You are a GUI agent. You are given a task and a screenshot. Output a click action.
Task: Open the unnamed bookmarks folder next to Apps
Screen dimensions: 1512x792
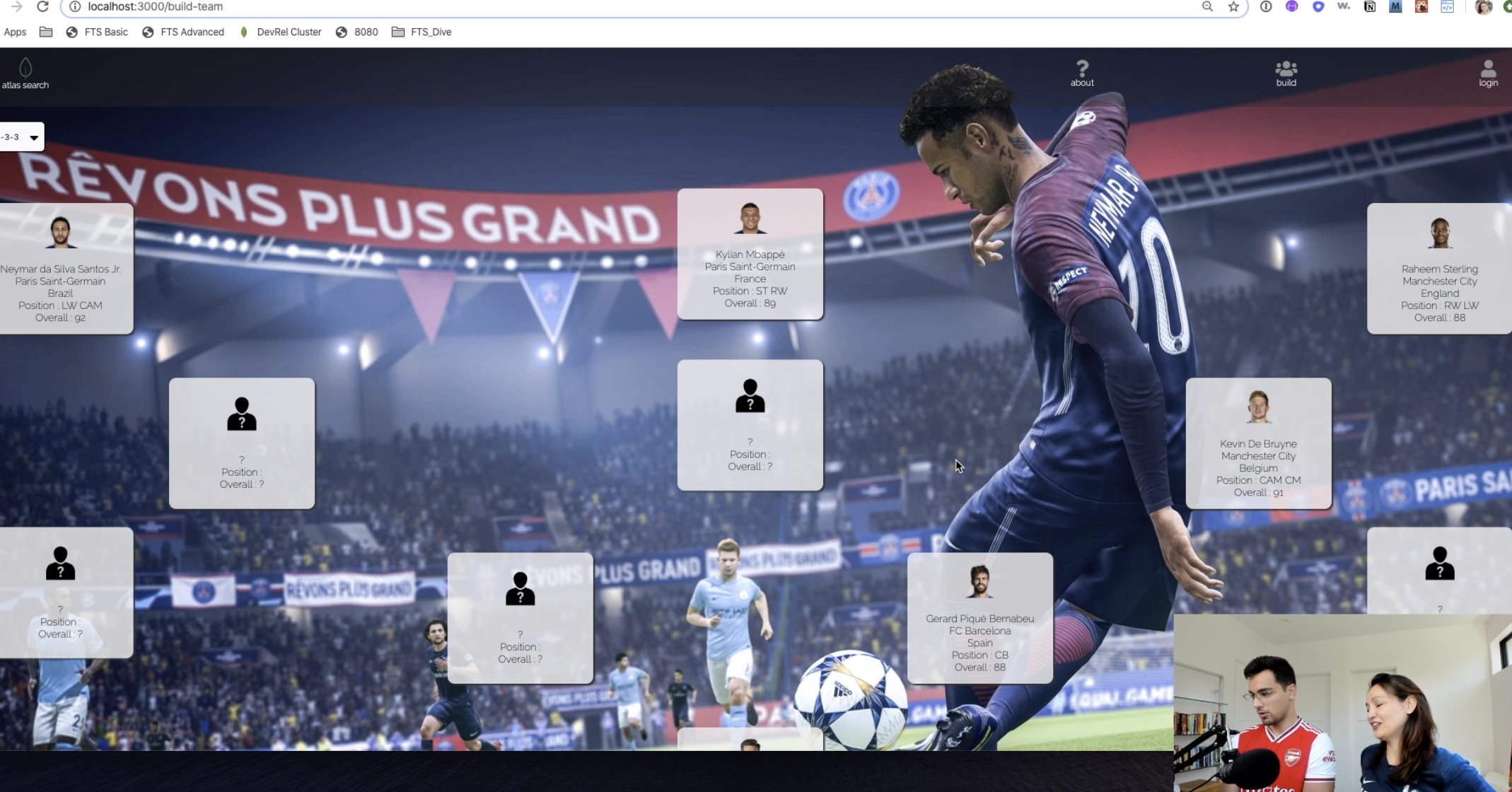coord(46,32)
